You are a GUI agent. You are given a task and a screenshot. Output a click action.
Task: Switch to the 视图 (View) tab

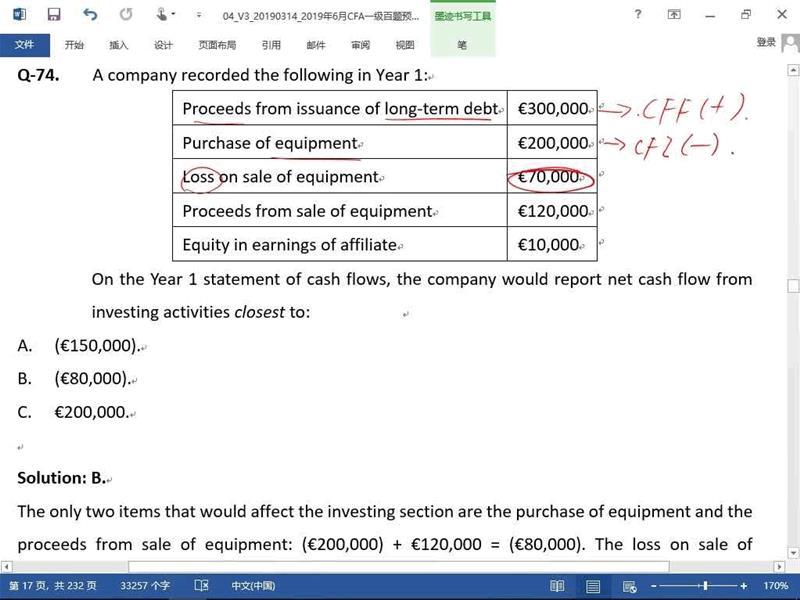point(405,45)
